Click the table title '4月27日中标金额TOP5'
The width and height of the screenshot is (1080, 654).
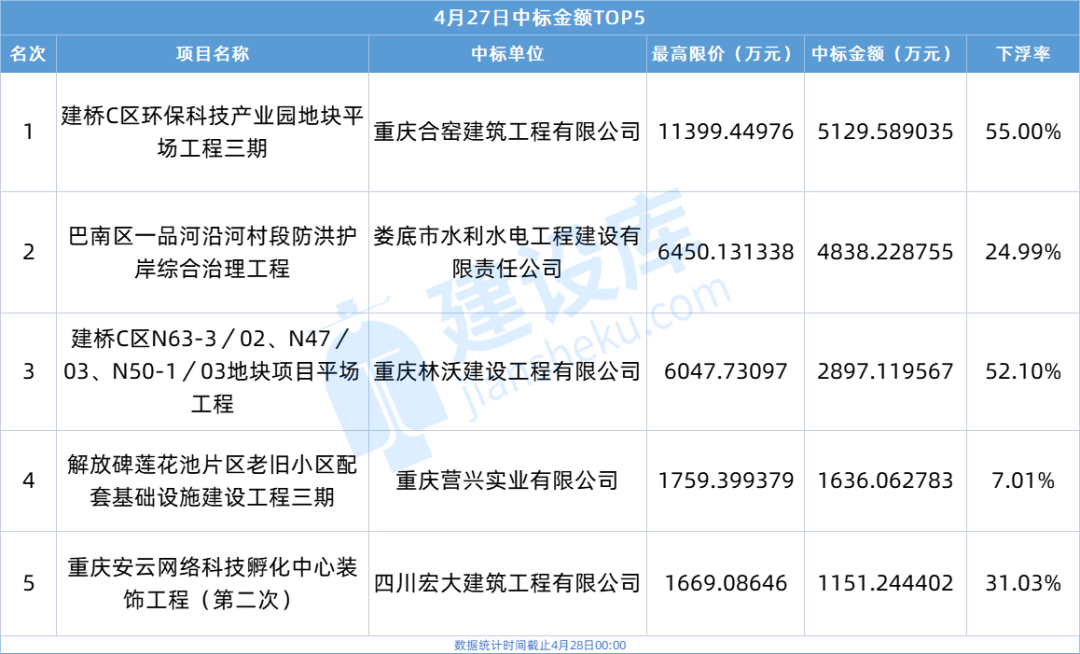539,18
